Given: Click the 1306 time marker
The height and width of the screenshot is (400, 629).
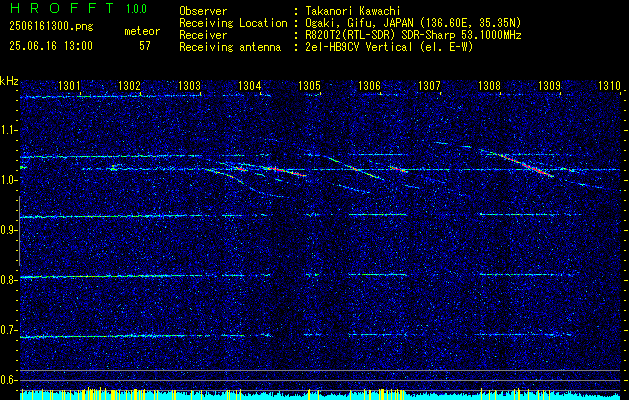Looking at the screenshot, I should (x=369, y=85).
